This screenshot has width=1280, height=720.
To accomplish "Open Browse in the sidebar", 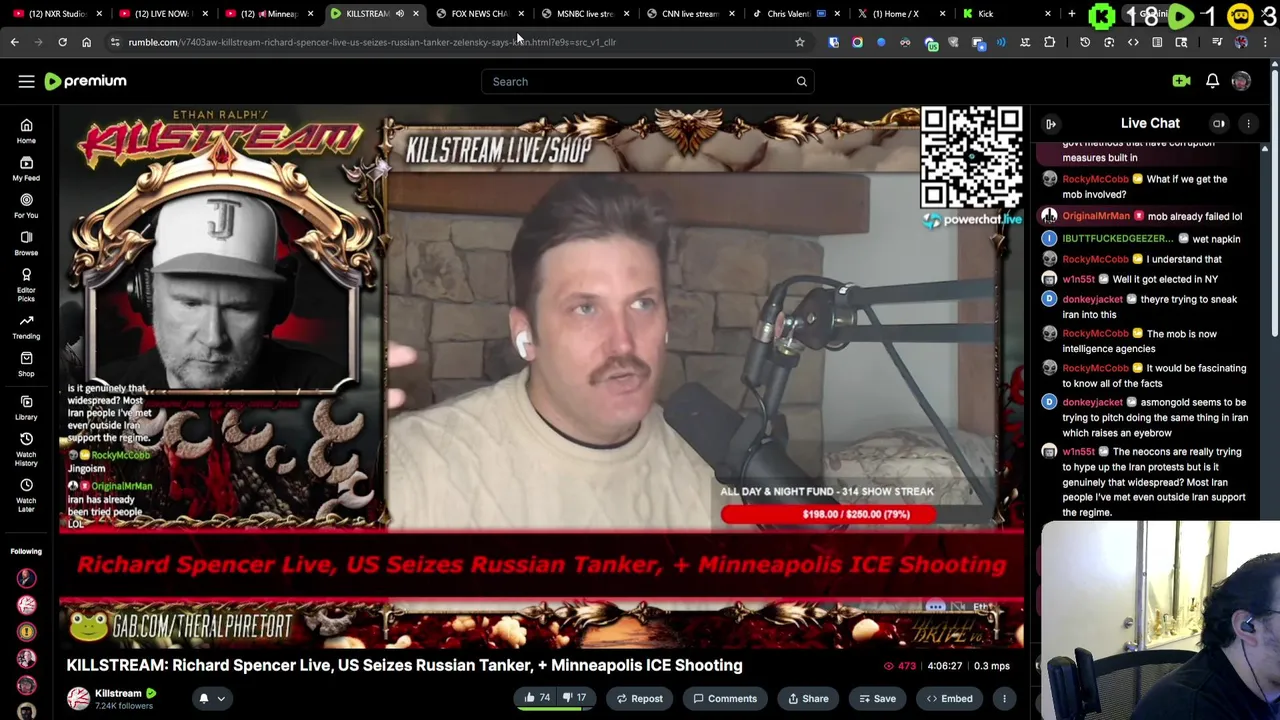I will [x=26, y=243].
